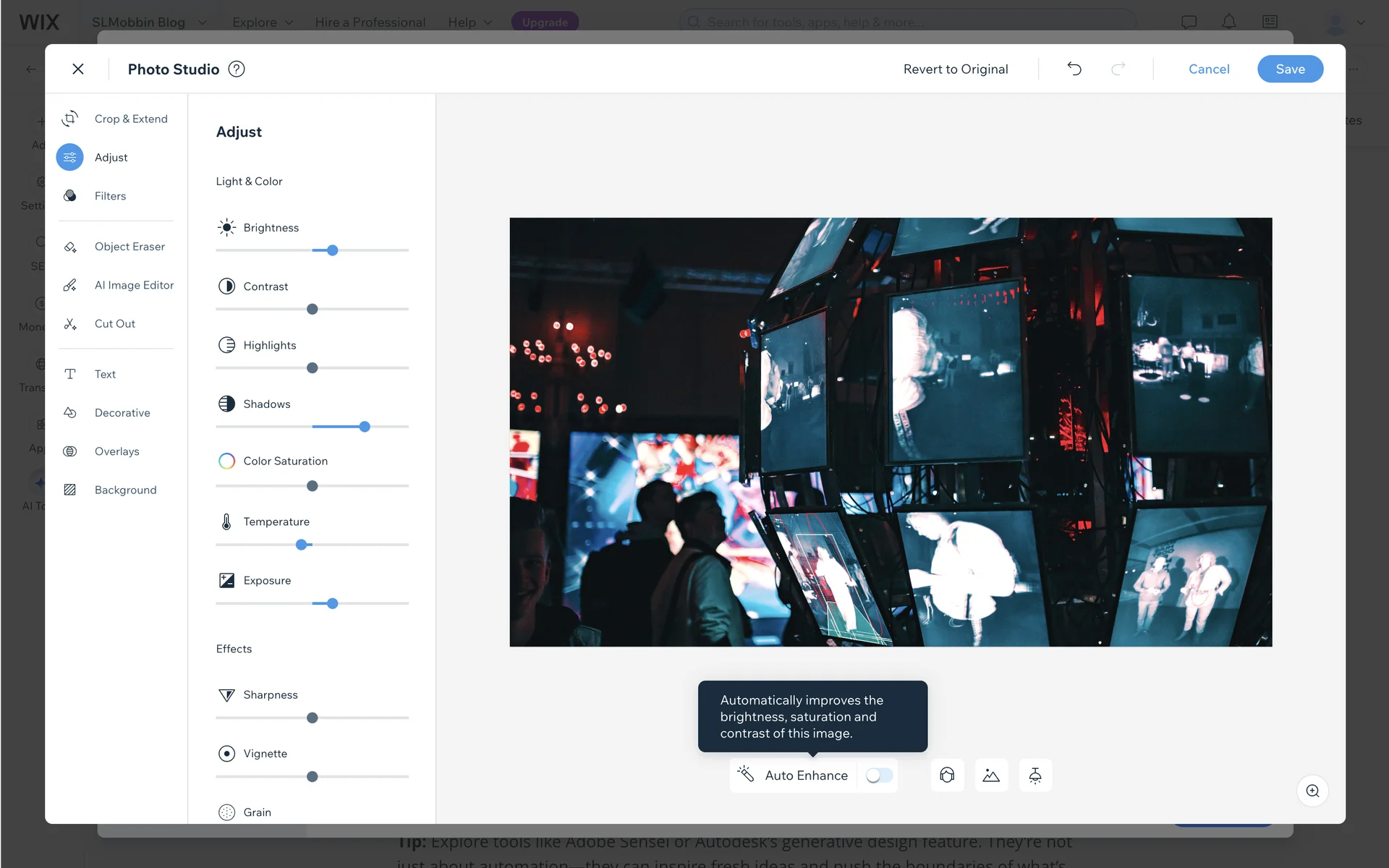The width and height of the screenshot is (1389, 868).
Task: Click the Cancel link
Action: tap(1208, 69)
